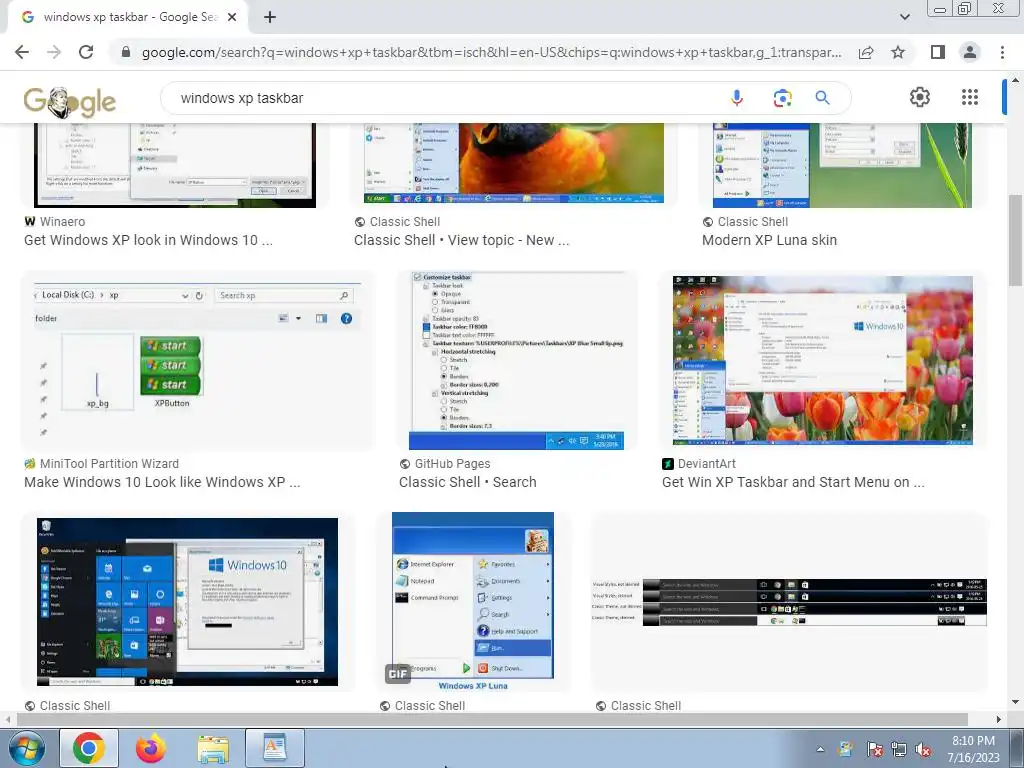Screen dimensions: 1024x768
Task: Click the muted volume tray icon
Action: pyautogui.click(x=923, y=750)
